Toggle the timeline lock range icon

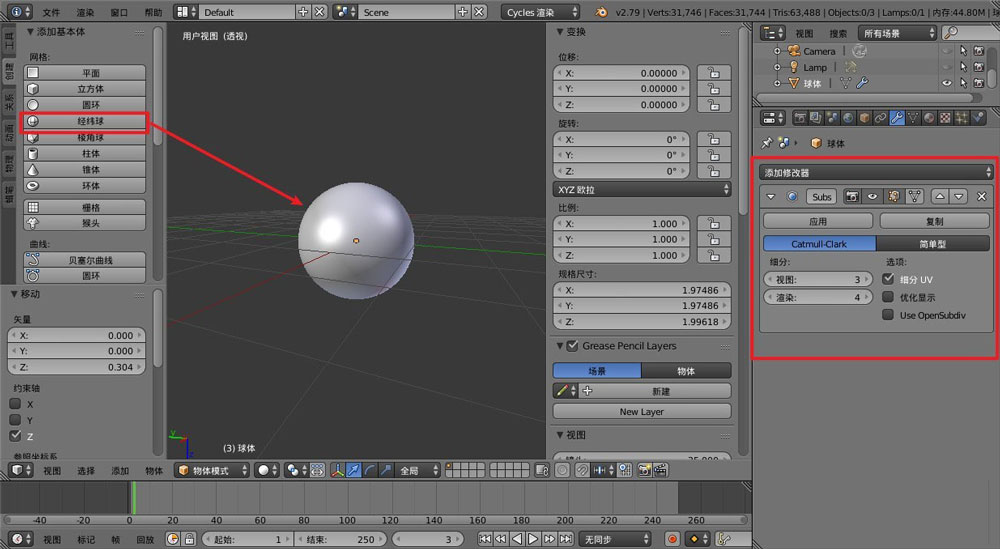pos(189,539)
